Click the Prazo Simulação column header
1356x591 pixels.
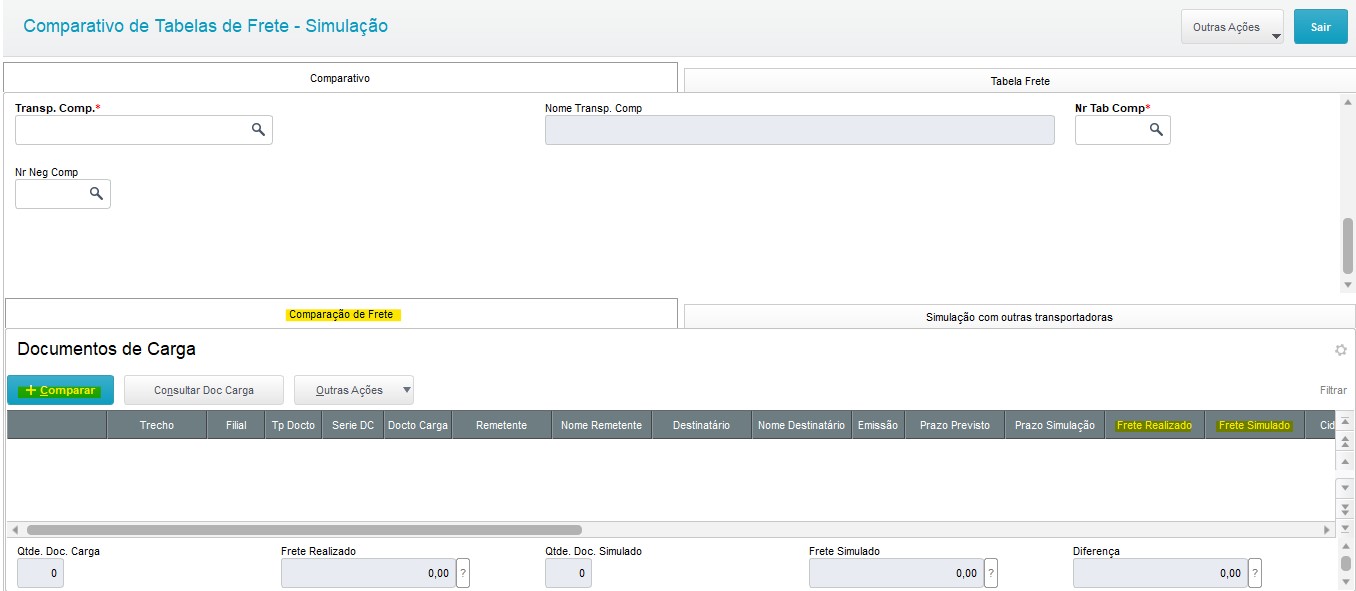coord(1055,425)
